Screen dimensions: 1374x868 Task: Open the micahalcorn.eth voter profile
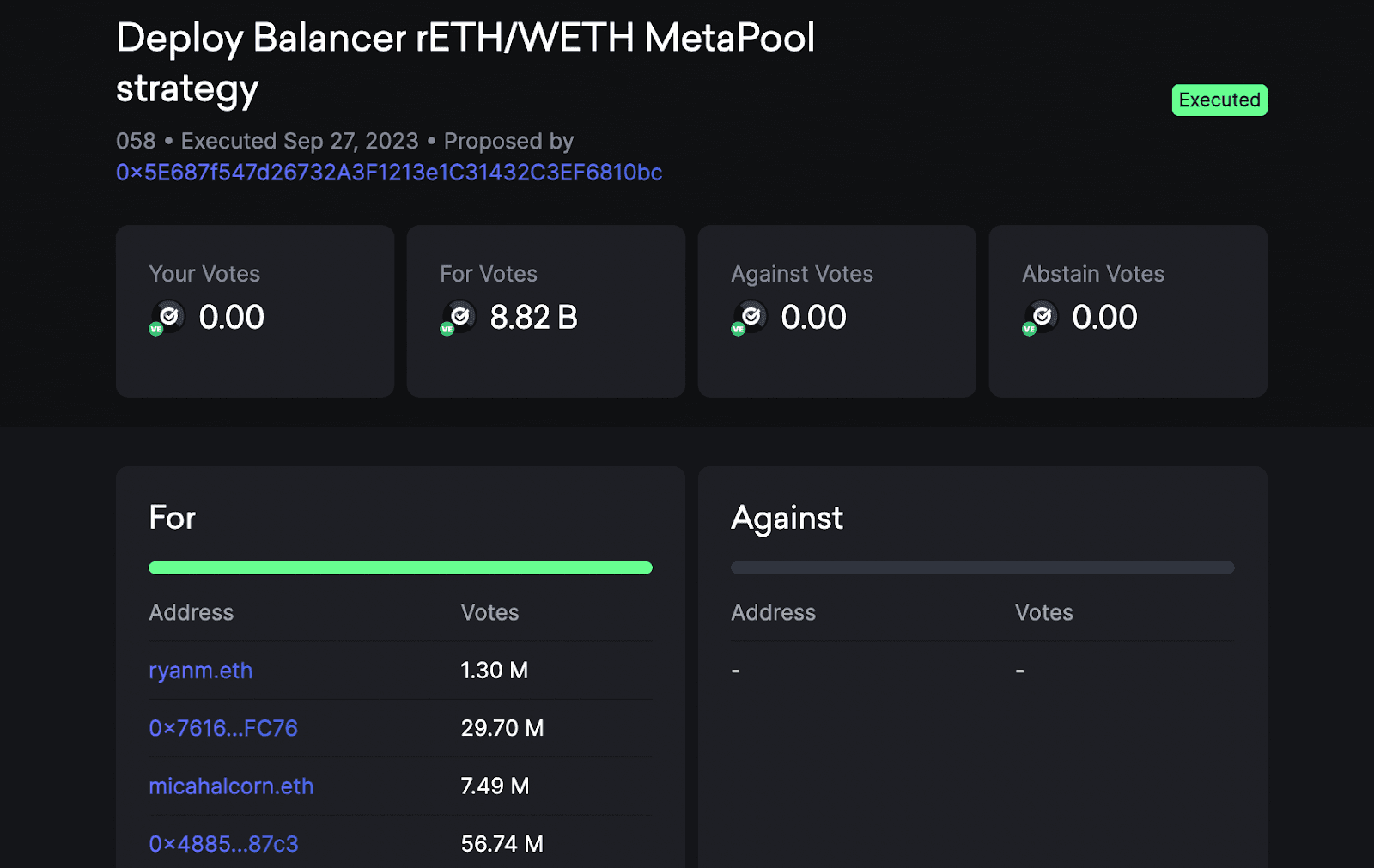click(231, 786)
